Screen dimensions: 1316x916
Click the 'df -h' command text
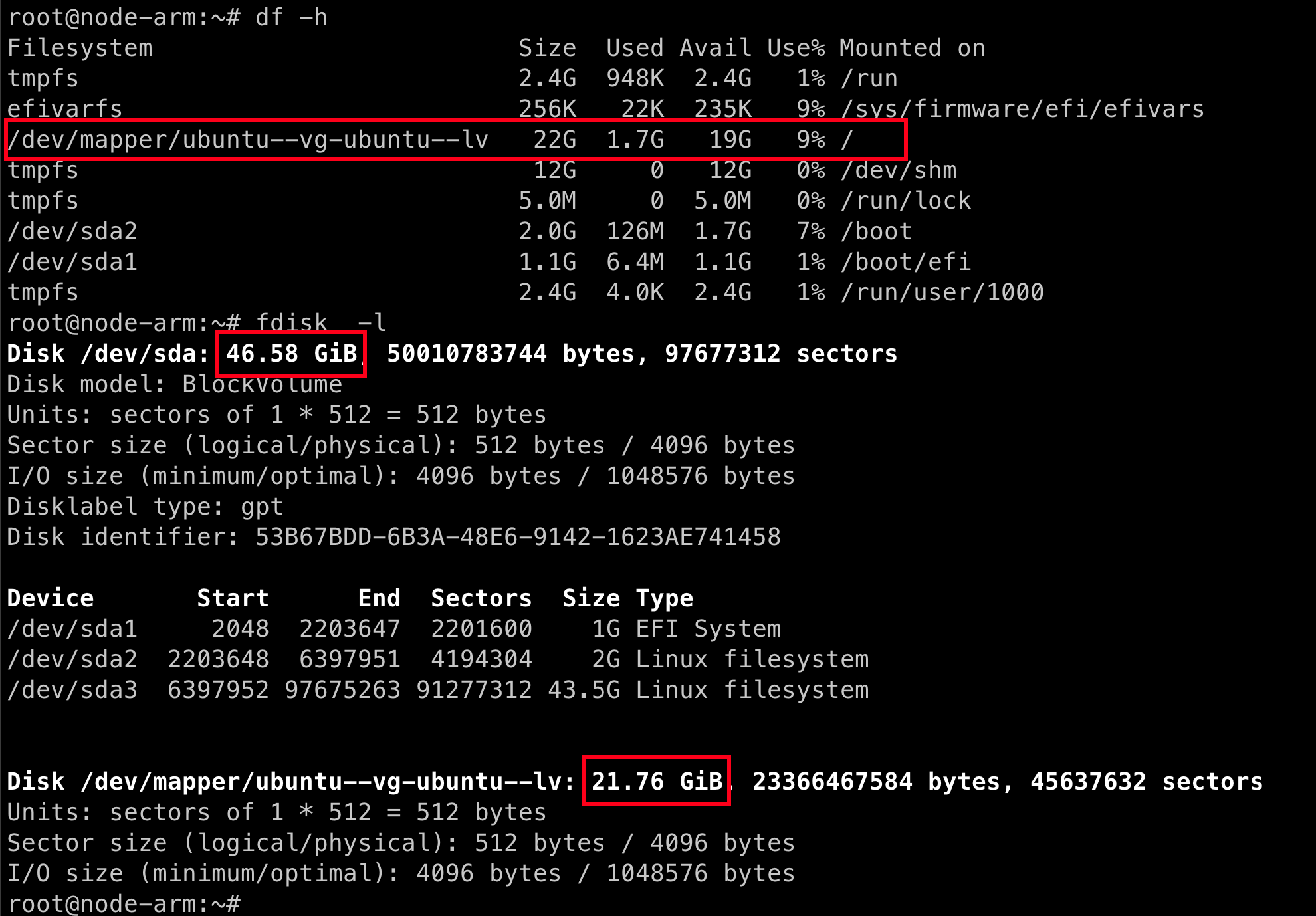291,17
